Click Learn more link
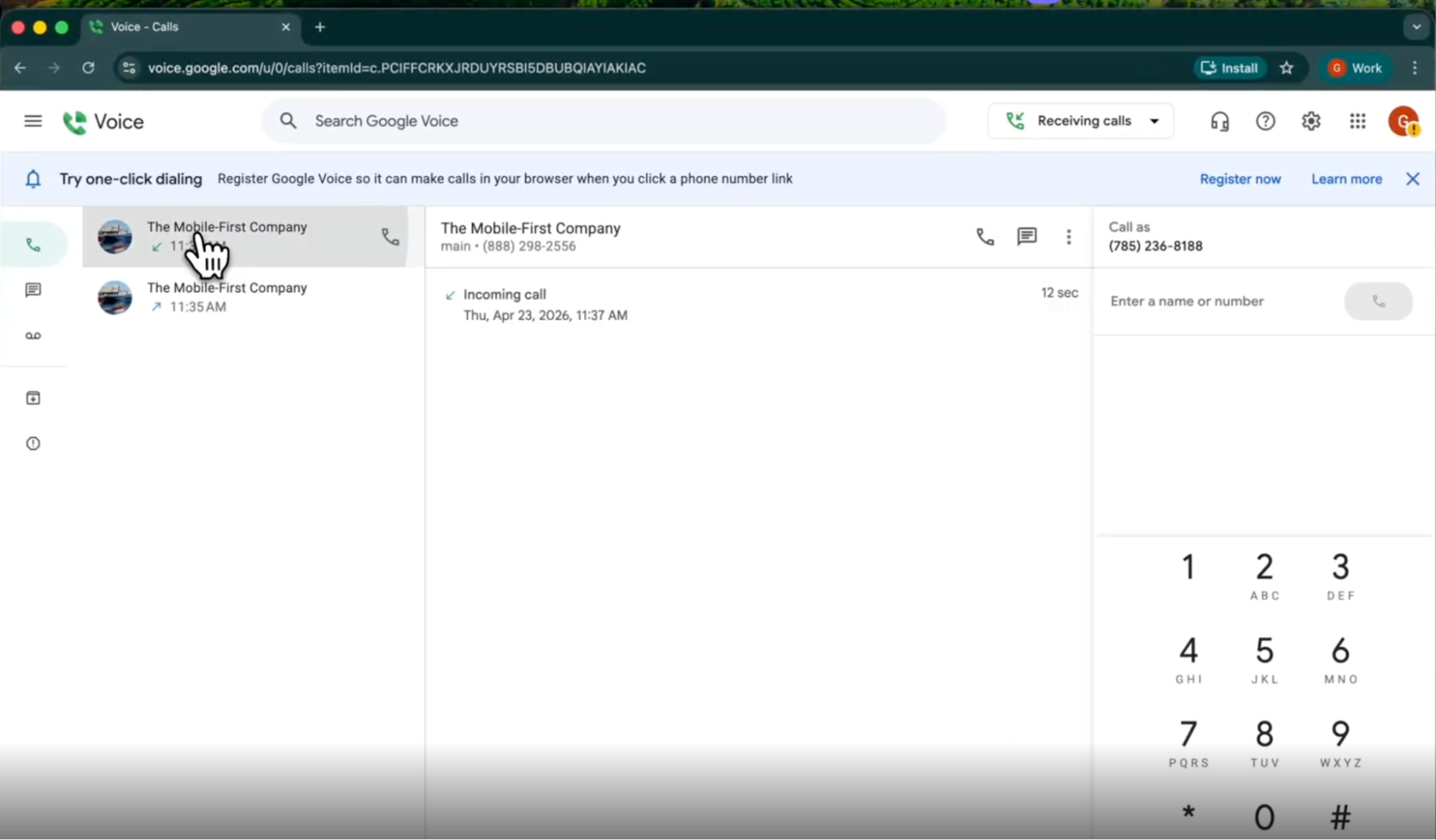The height and width of the screenshot is (840, 1436). coord(1346,179)
